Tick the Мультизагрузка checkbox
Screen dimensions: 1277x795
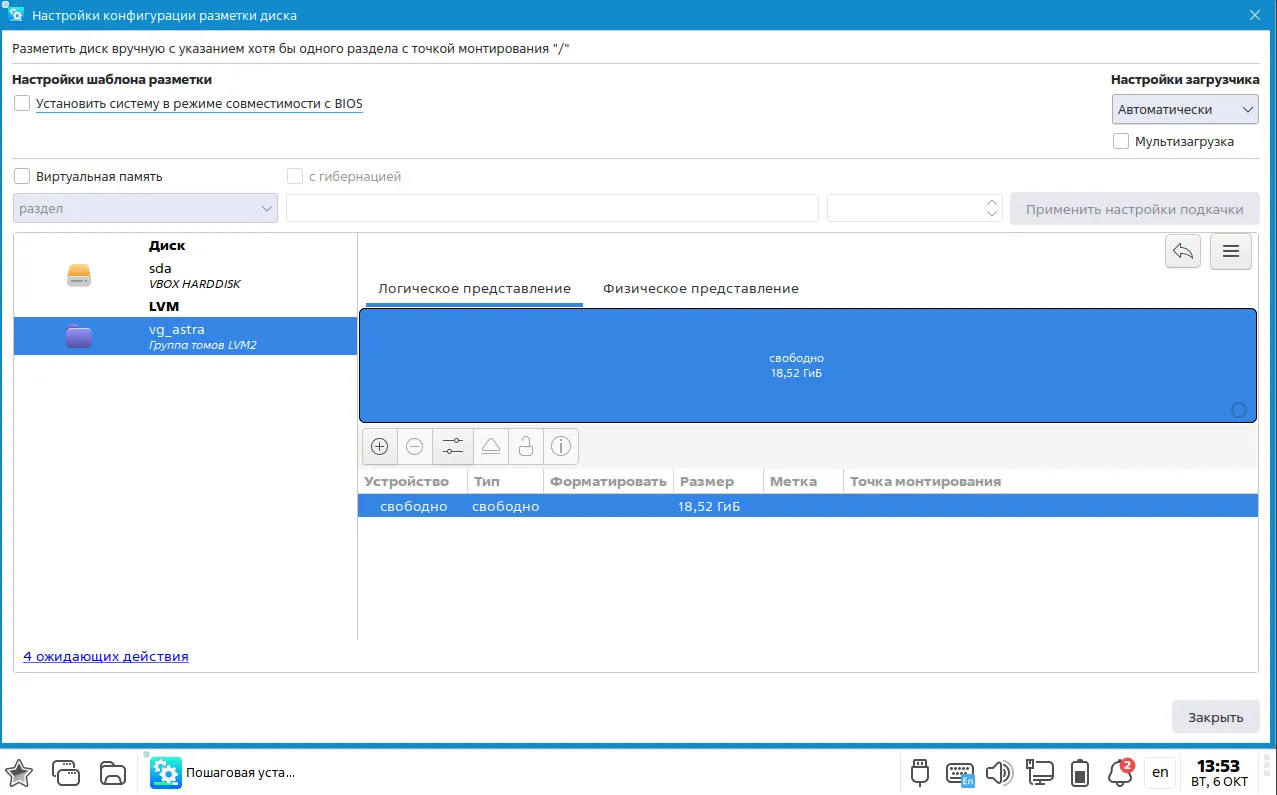[x=1121, y=141]
